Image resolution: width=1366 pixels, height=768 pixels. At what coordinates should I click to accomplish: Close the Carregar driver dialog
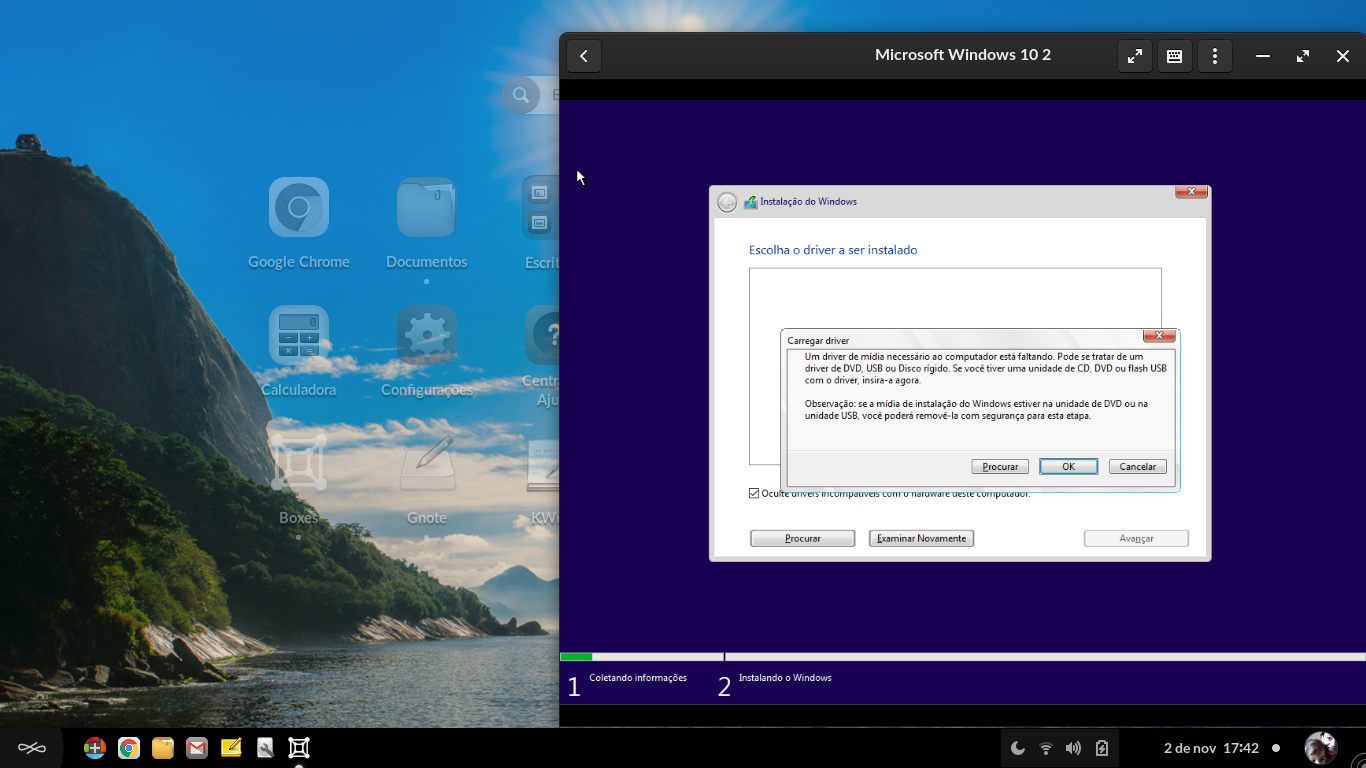coord(1159,336)
